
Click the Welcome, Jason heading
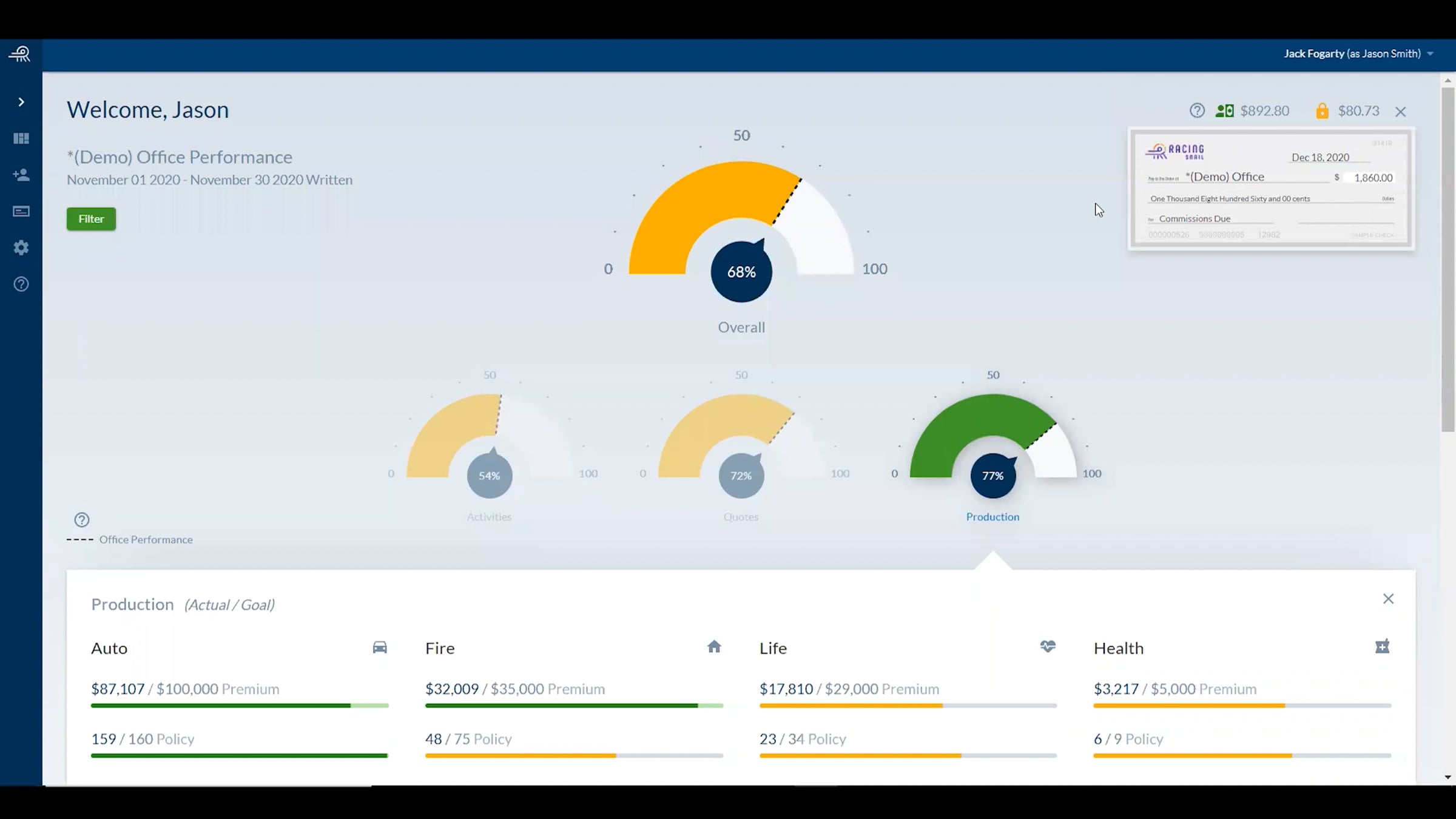(147, 110)
